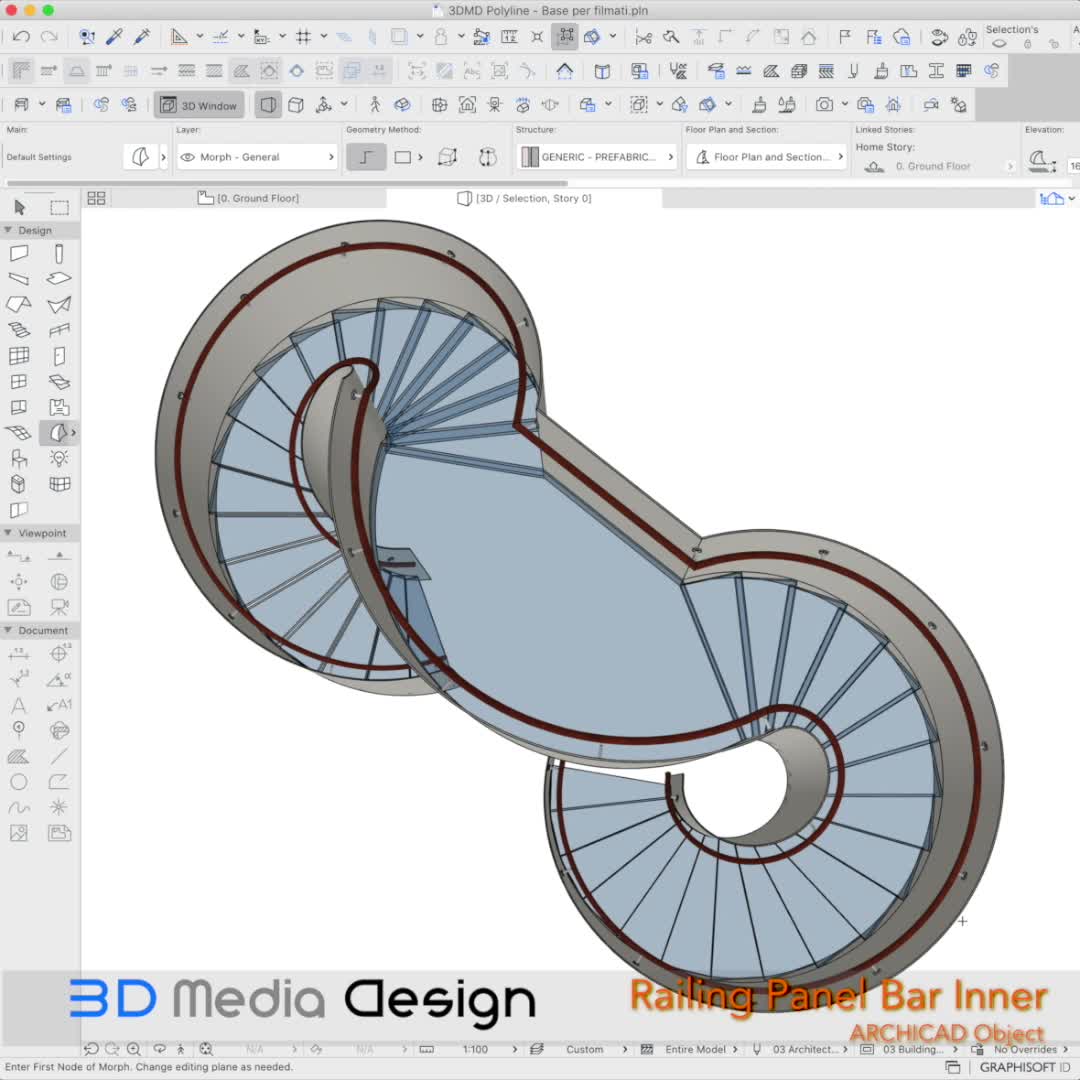This screenshot has width=1080, height=1080.
Task: Select the Morph tool in toolbox
Action: tap(59, 433)
